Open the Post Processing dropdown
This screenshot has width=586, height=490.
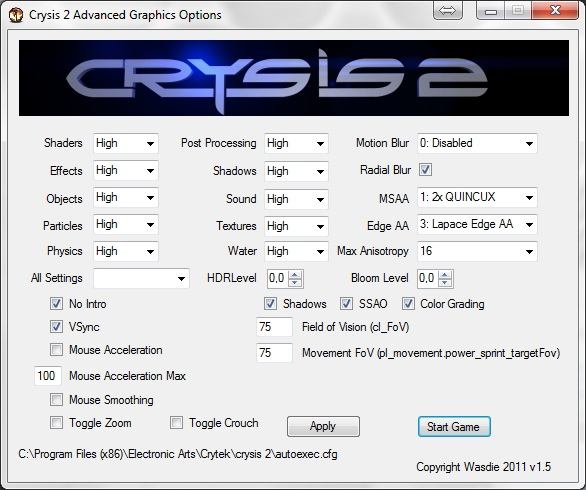pyautogui.click(x=296, y=143)
